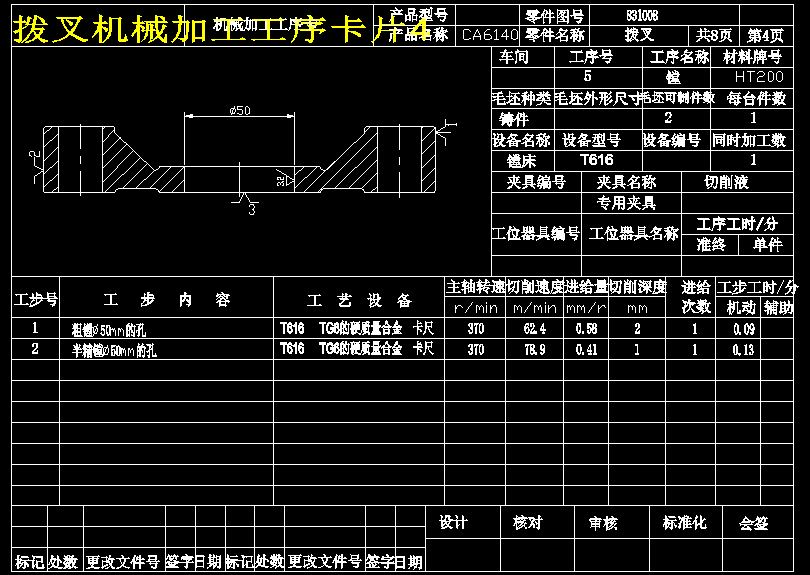This screenshot has width=810, height=575.
Task: Select the 铸件 blank type value
Action: [514, 119]
